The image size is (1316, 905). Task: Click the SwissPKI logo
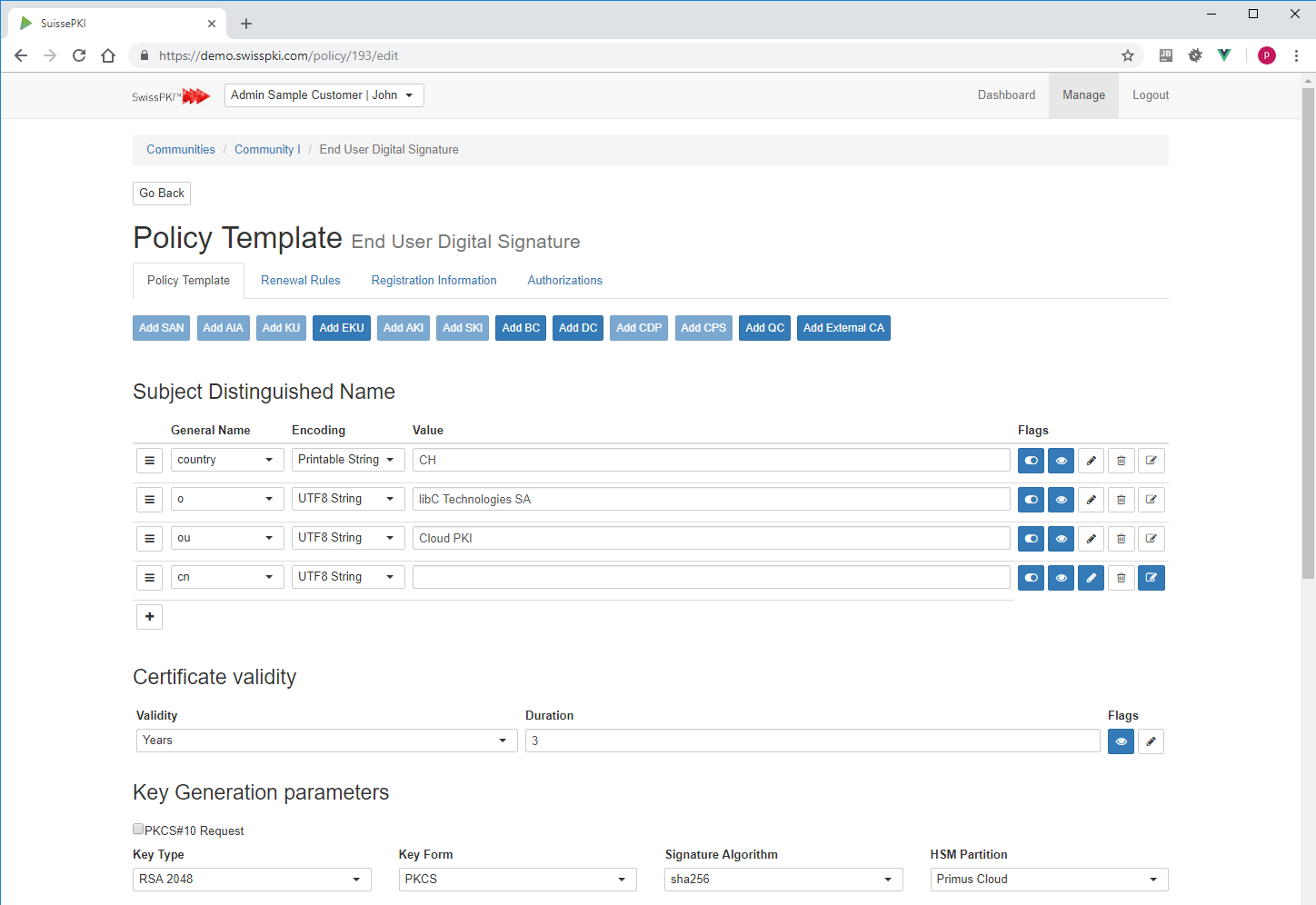click(x=171, y=96)
